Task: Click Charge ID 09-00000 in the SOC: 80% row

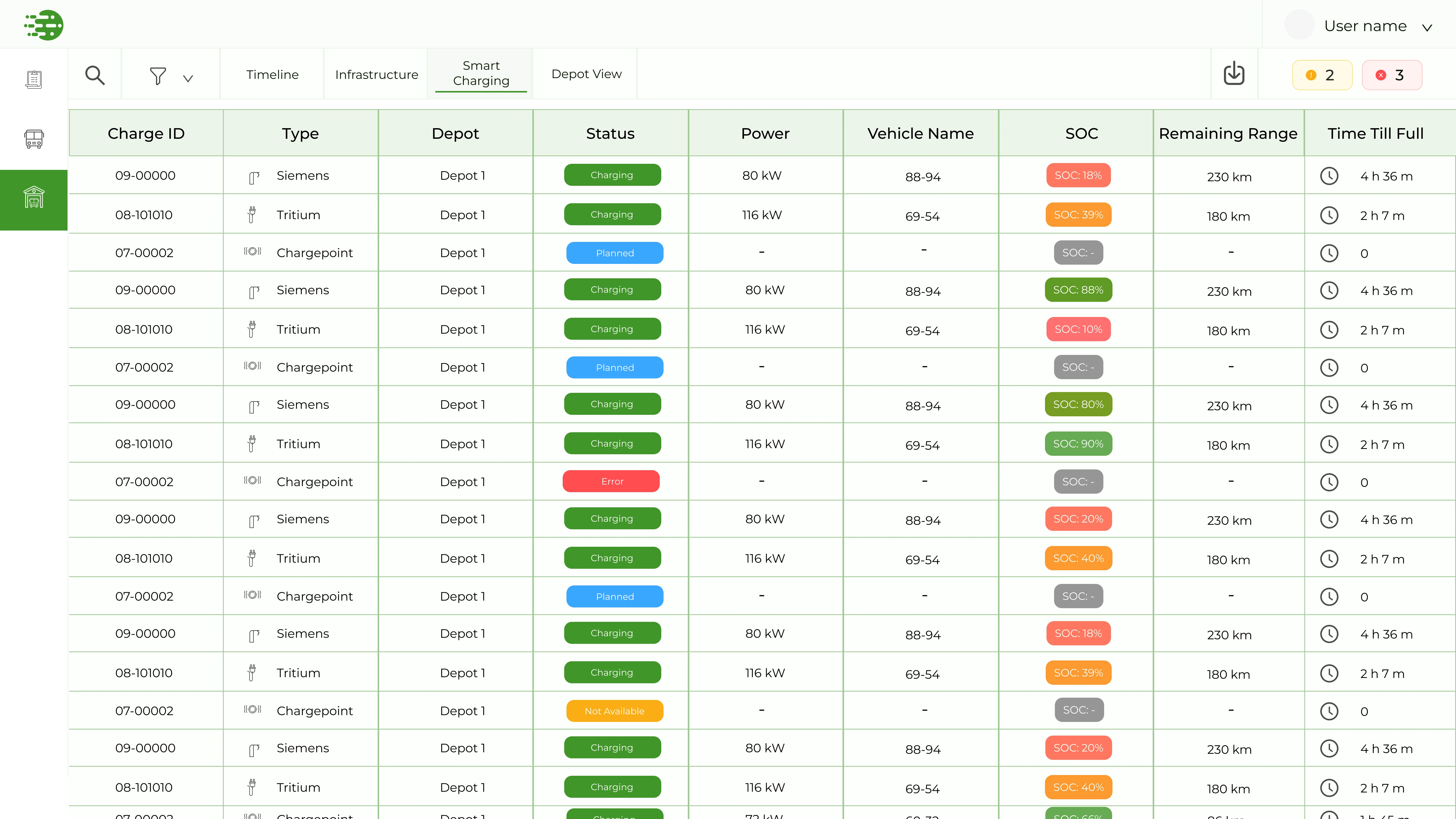Action: (x=145, y=405)
